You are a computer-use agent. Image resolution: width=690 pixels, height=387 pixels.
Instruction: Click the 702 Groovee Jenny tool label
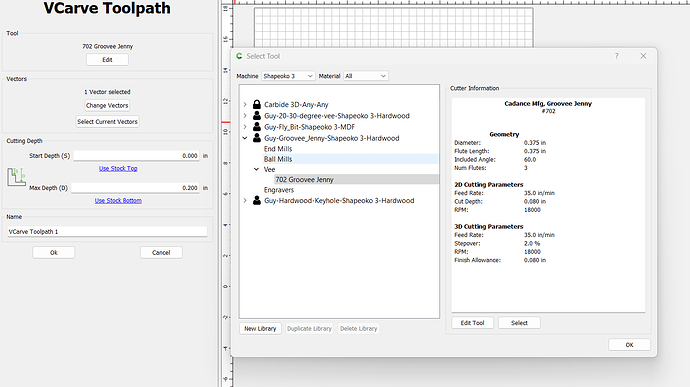(x=107, y=46)
